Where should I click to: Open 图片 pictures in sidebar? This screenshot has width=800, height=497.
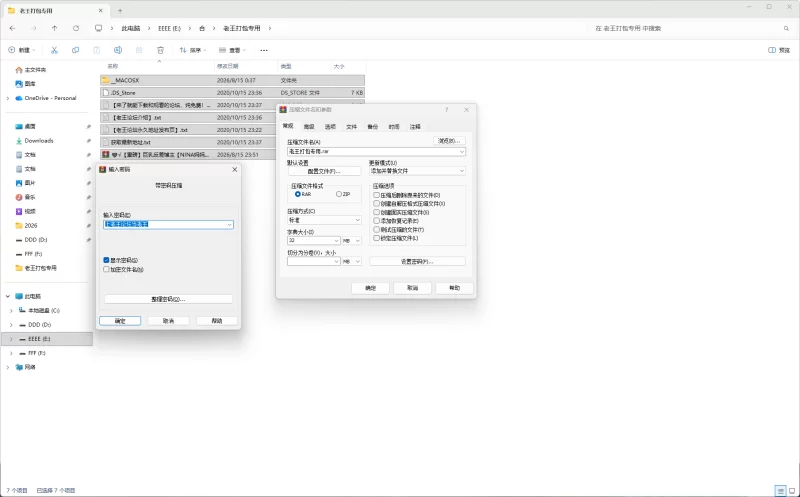point(26,183)
